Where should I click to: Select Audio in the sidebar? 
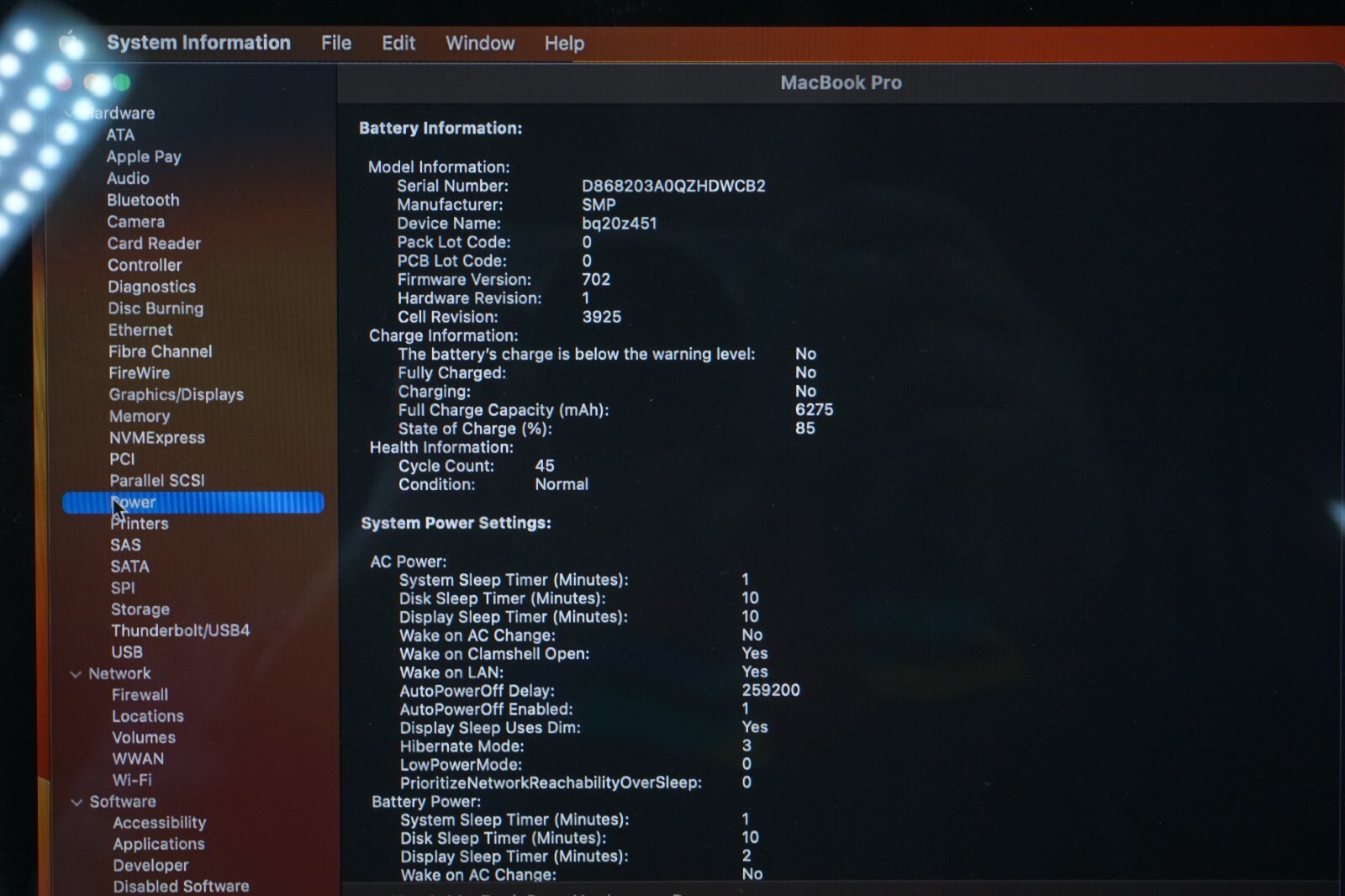coord(128,178)
